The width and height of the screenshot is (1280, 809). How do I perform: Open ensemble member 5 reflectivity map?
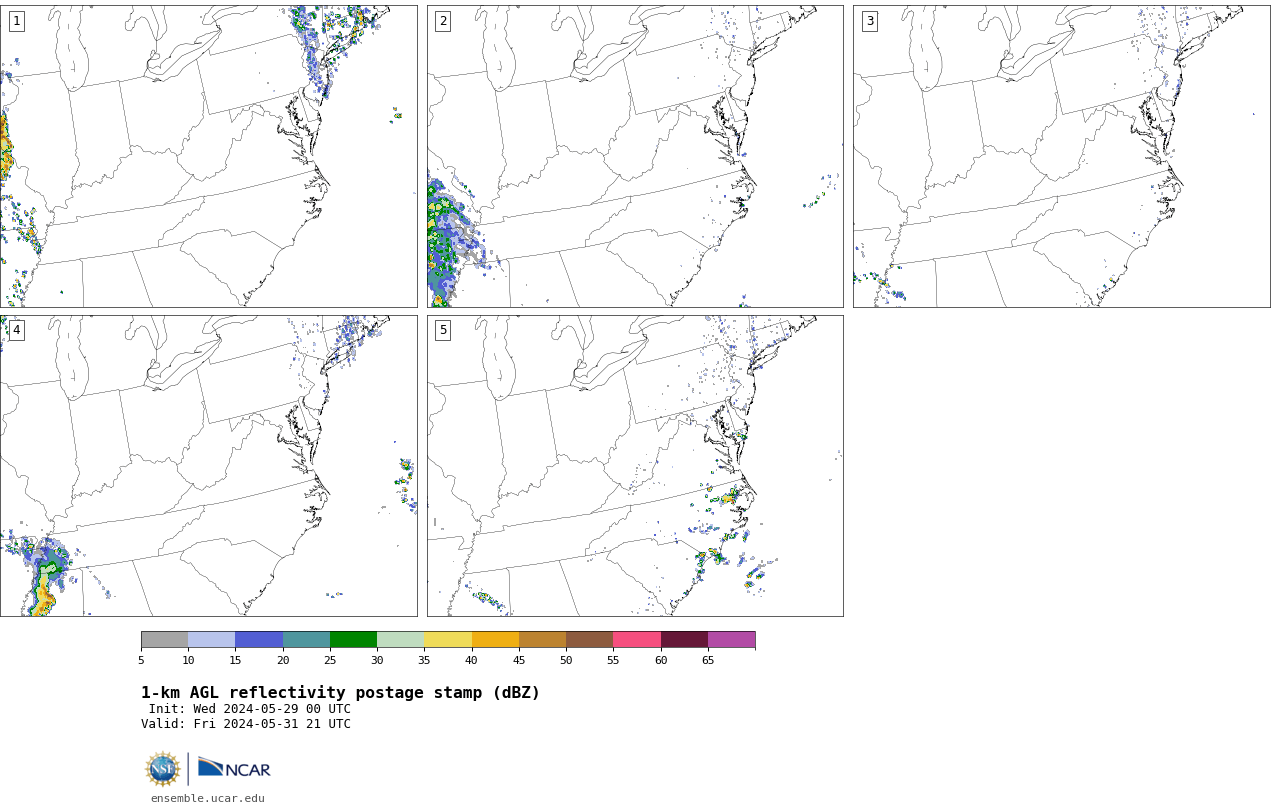[635, 466]
